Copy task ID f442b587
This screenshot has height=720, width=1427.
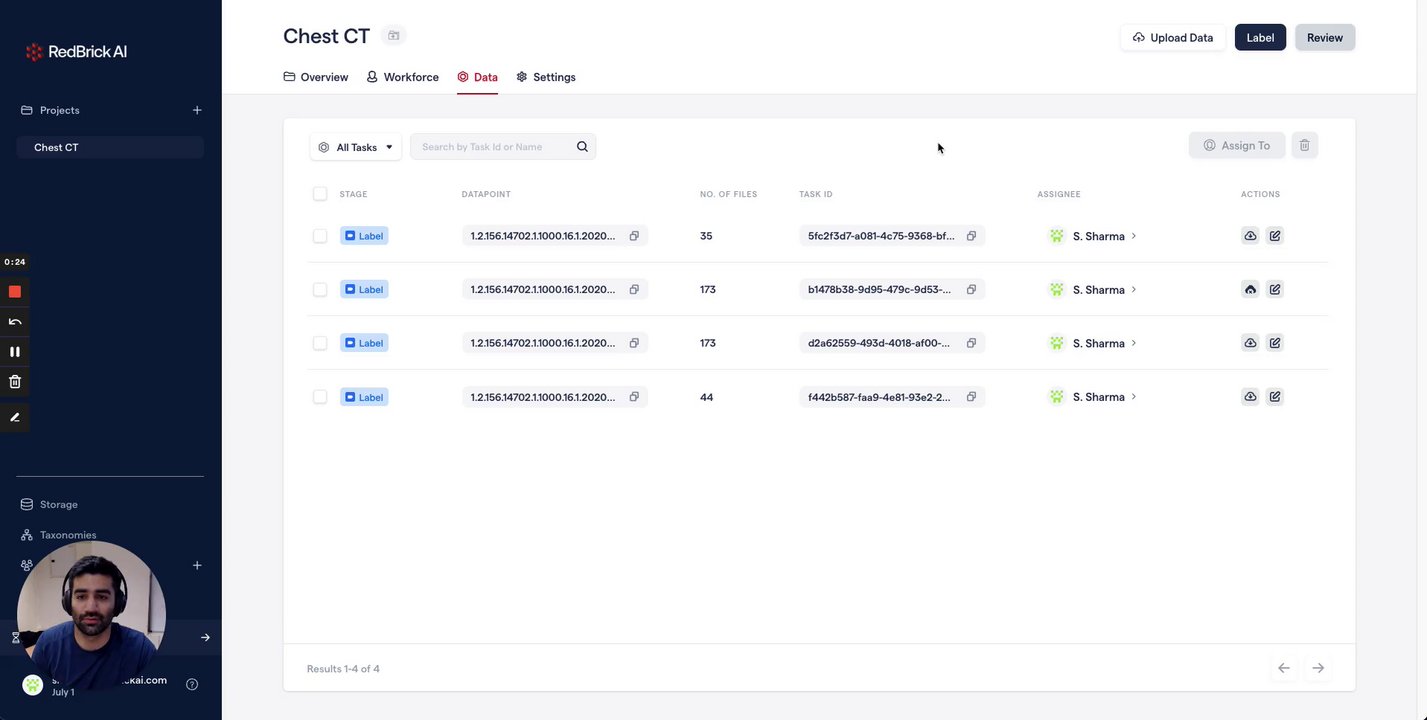click(x=971, y=397)
